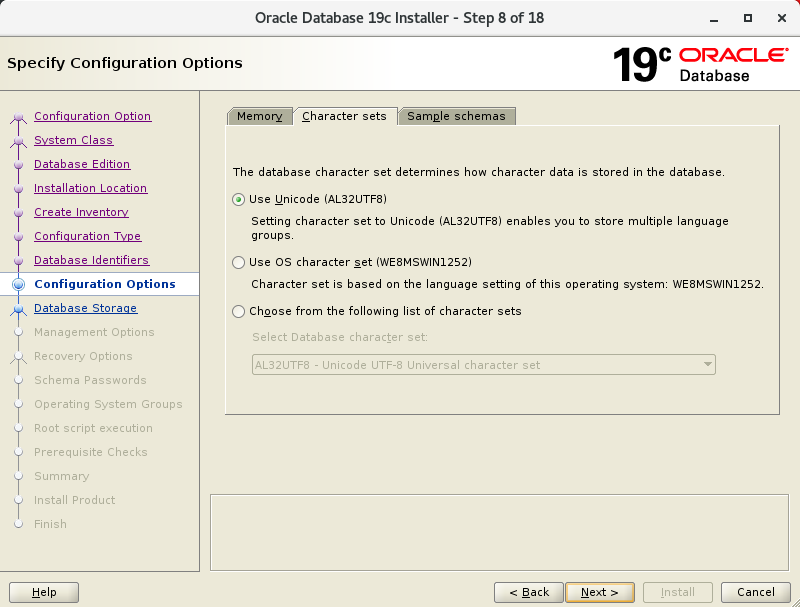
Task: Click the Database Identifiers step bullet icon
Action: coord(18,261)
